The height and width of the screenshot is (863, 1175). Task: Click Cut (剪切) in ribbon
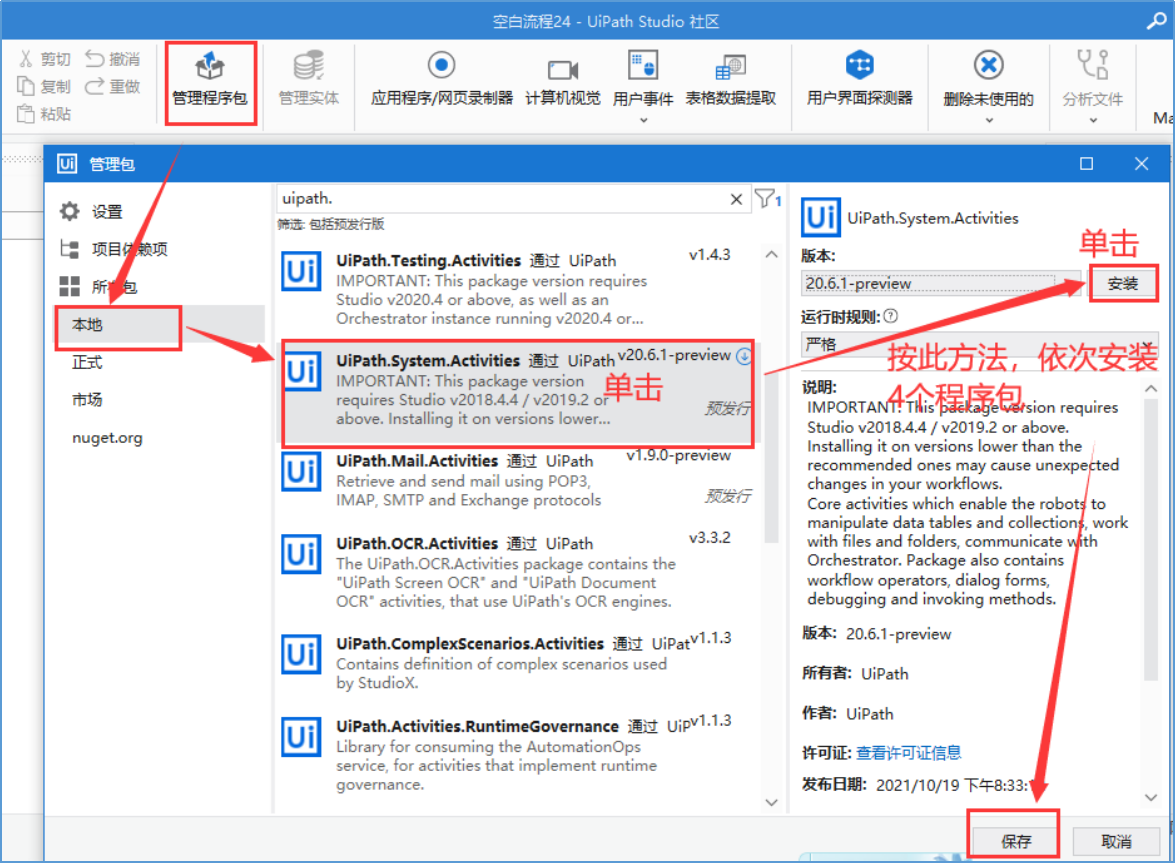(x=45, y=59)
